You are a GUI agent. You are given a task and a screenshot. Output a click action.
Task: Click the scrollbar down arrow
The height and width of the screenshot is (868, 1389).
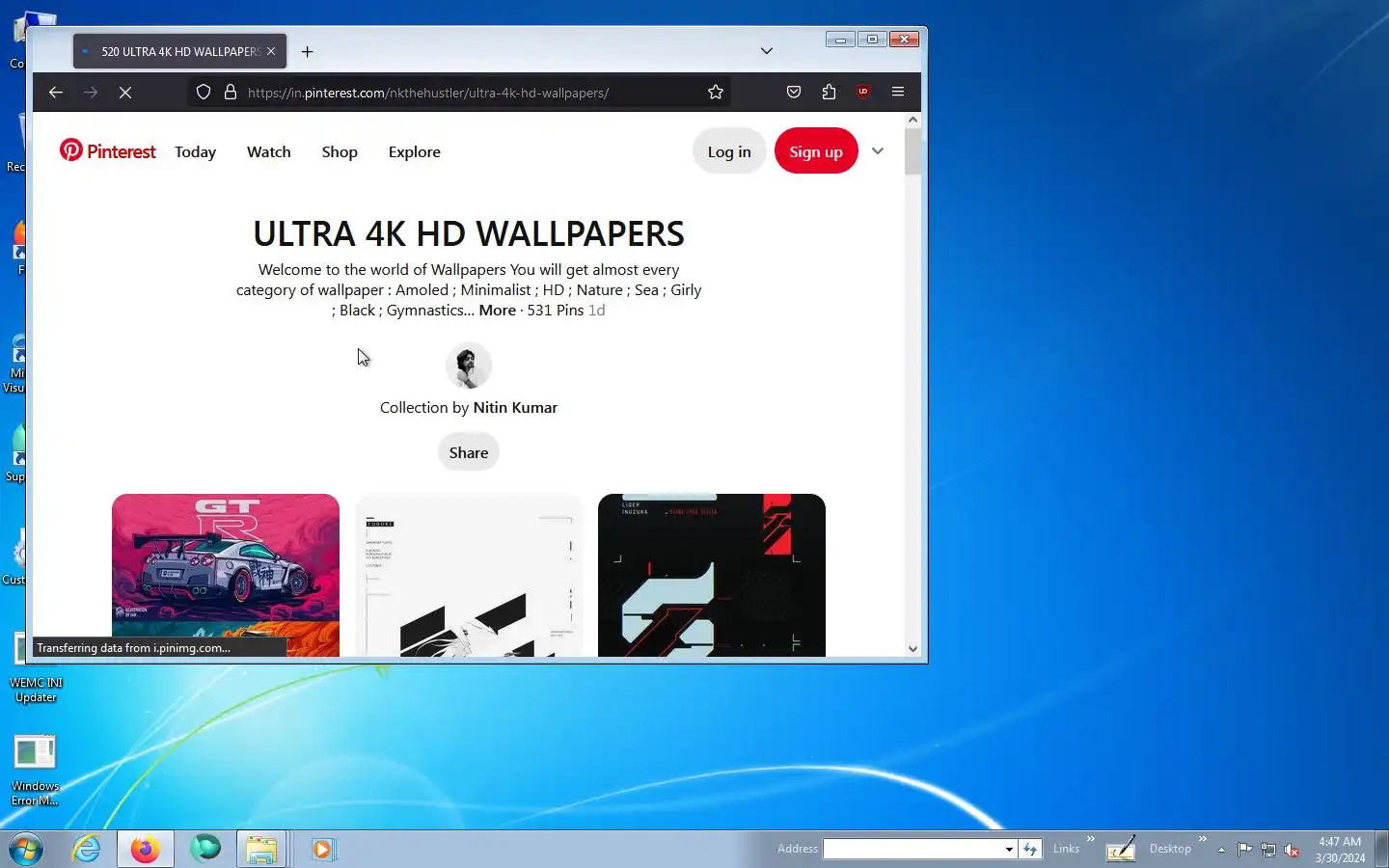click(912, 649)
